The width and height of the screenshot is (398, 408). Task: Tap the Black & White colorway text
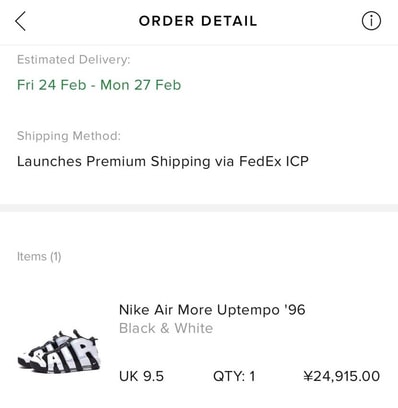[166, 328]
